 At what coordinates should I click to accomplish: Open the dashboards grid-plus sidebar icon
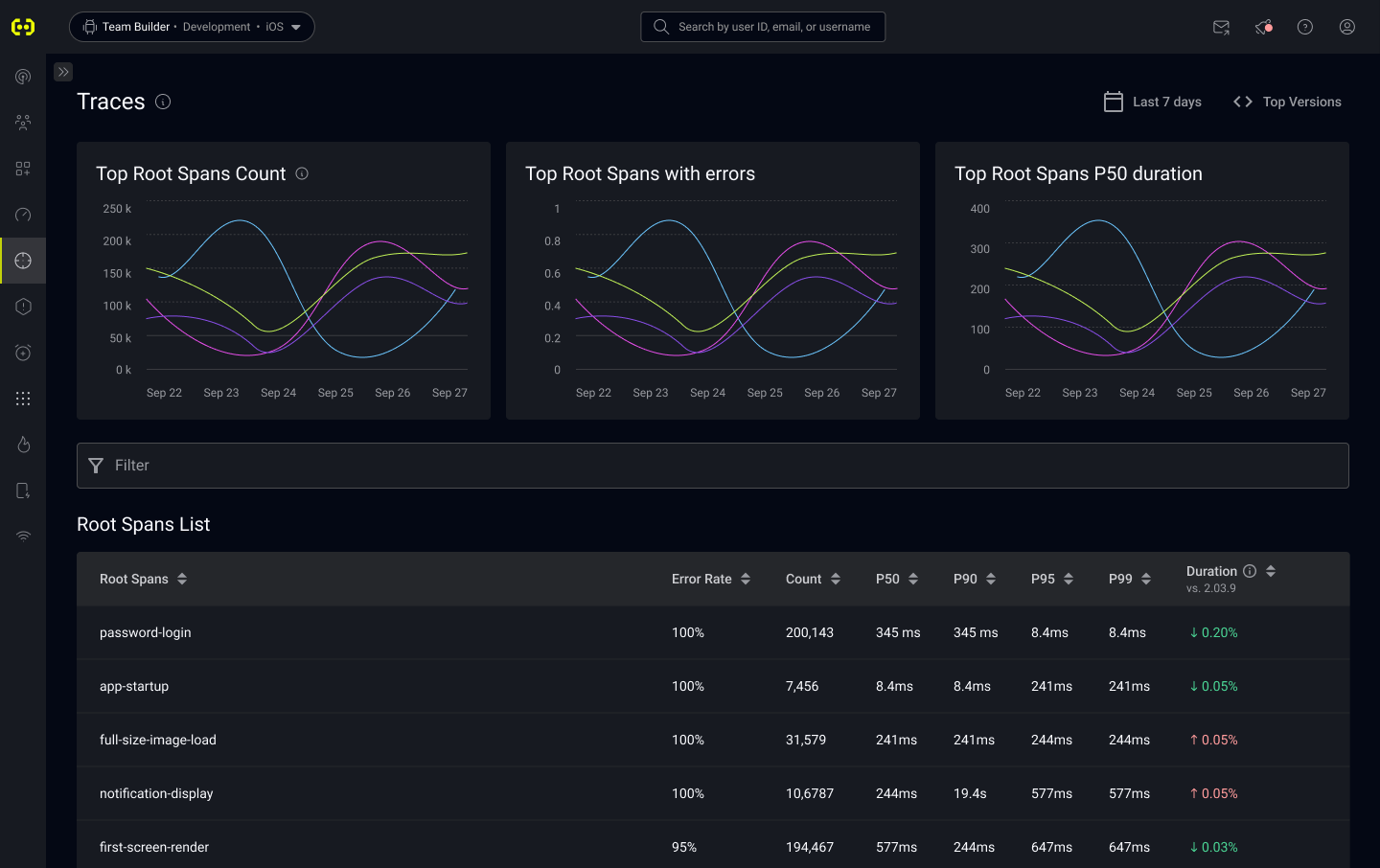23,169
